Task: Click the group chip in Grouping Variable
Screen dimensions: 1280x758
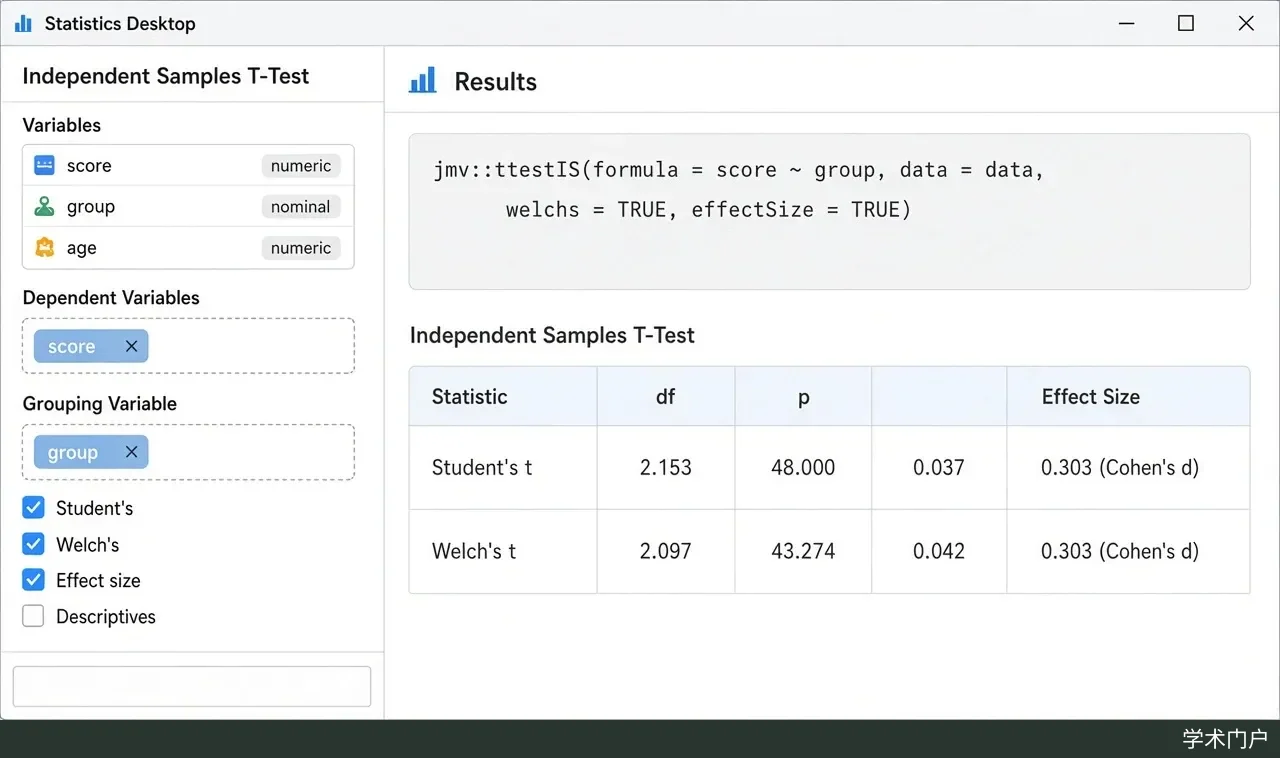Action: pos(91,452)
